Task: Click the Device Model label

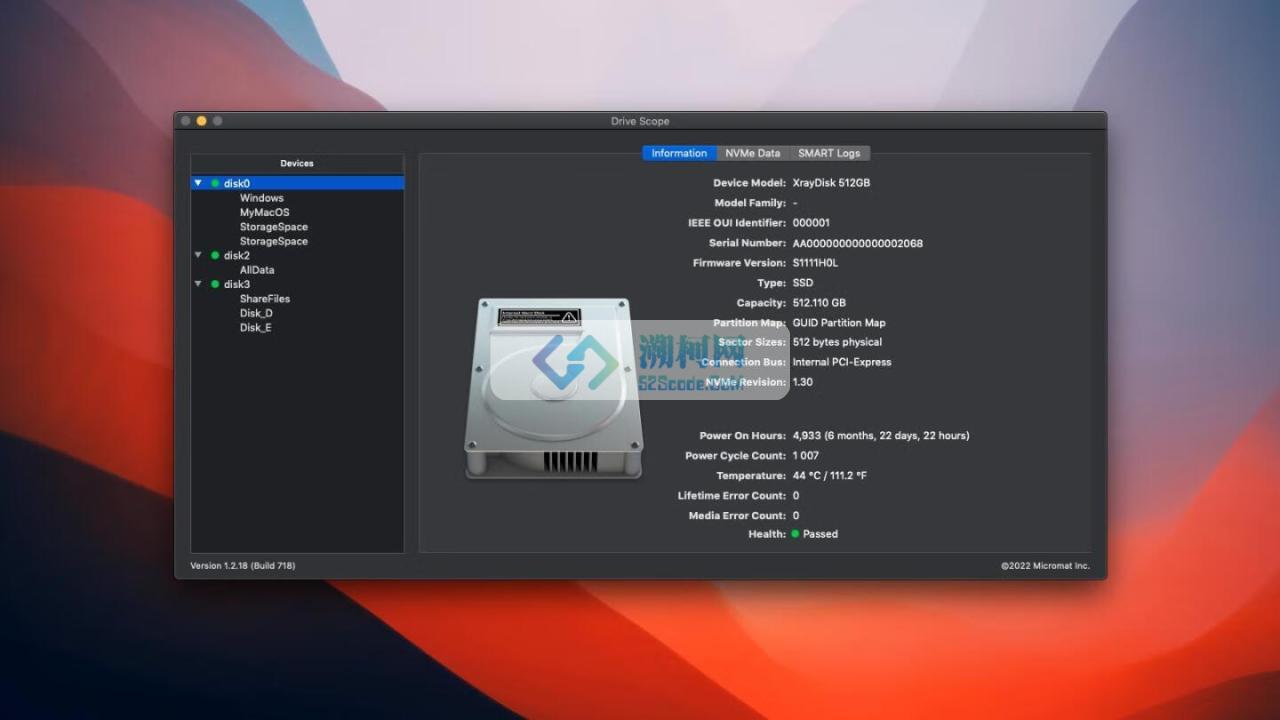Action: [x=749, y=183]
